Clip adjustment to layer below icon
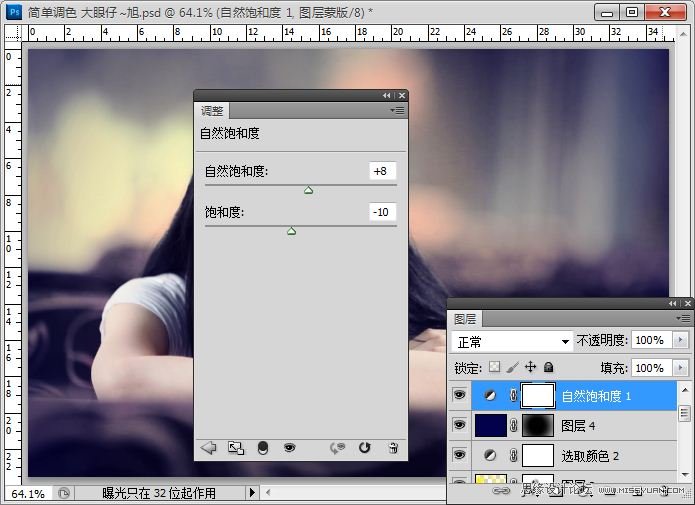Viewport: 695px width, 505px height. [263, 448]
